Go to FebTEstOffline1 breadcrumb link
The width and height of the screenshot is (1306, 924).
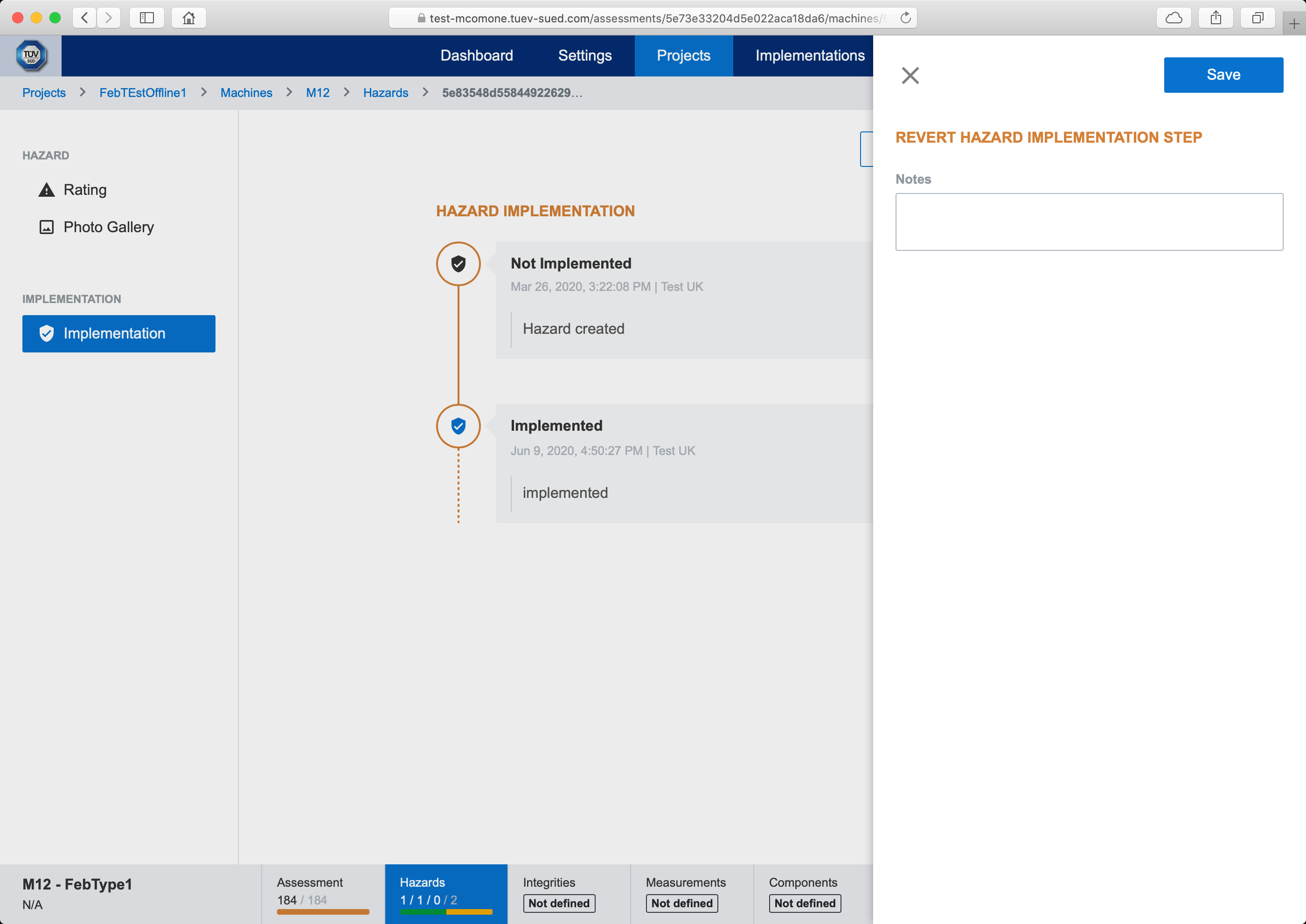click(x=143, y=93)
